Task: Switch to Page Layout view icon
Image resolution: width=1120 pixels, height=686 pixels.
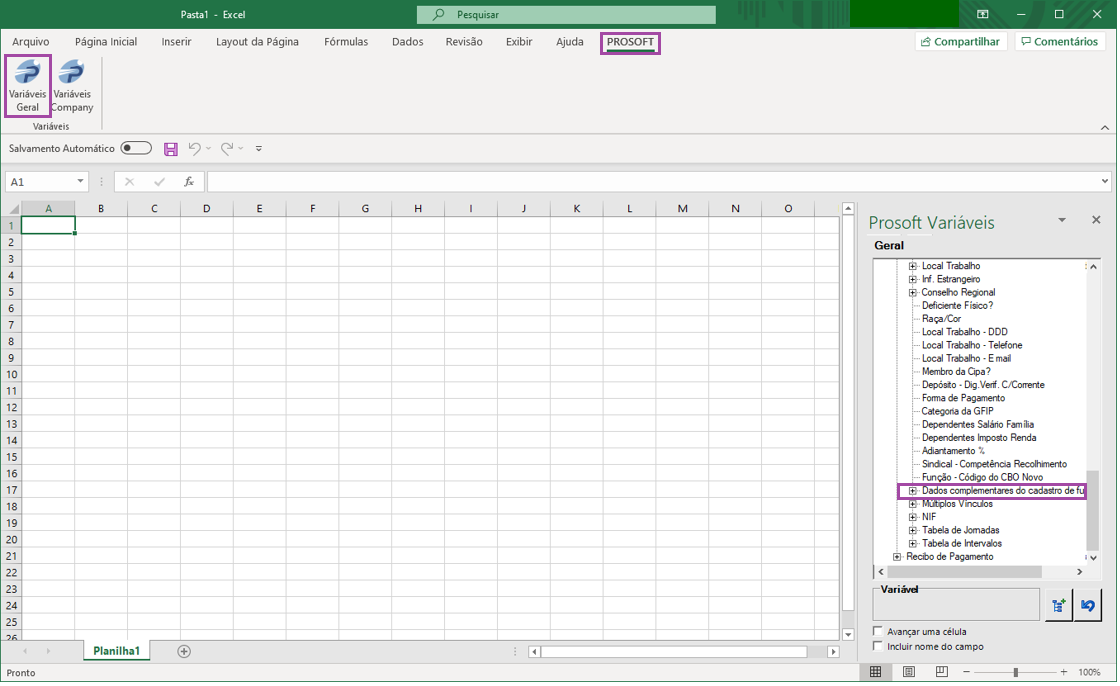Action: [909, 672]
